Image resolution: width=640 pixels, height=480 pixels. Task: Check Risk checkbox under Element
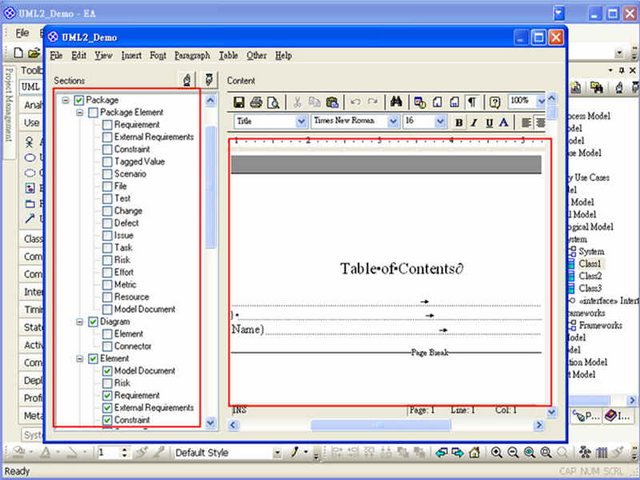pos(107,383)
